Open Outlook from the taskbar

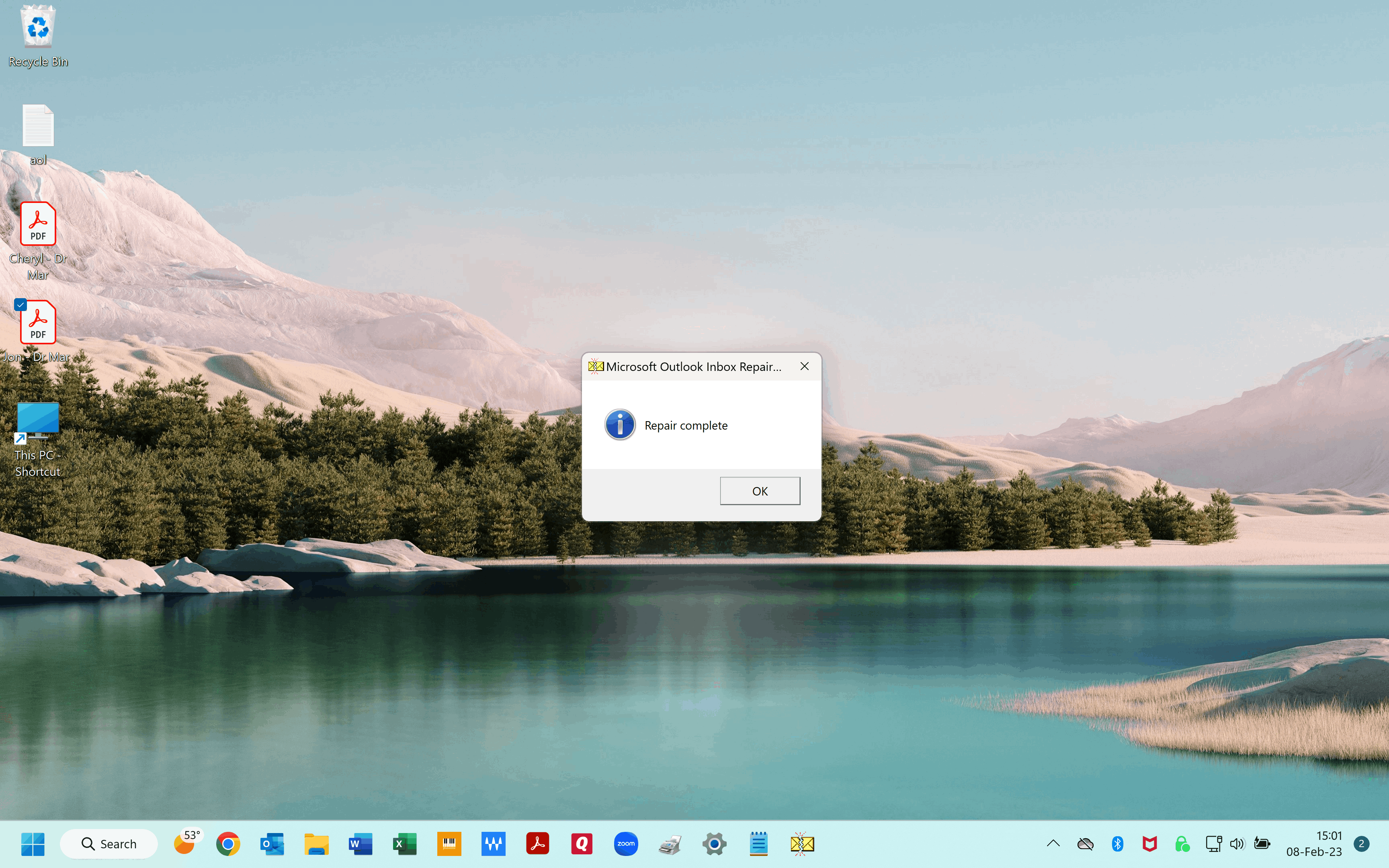[272, 843]
